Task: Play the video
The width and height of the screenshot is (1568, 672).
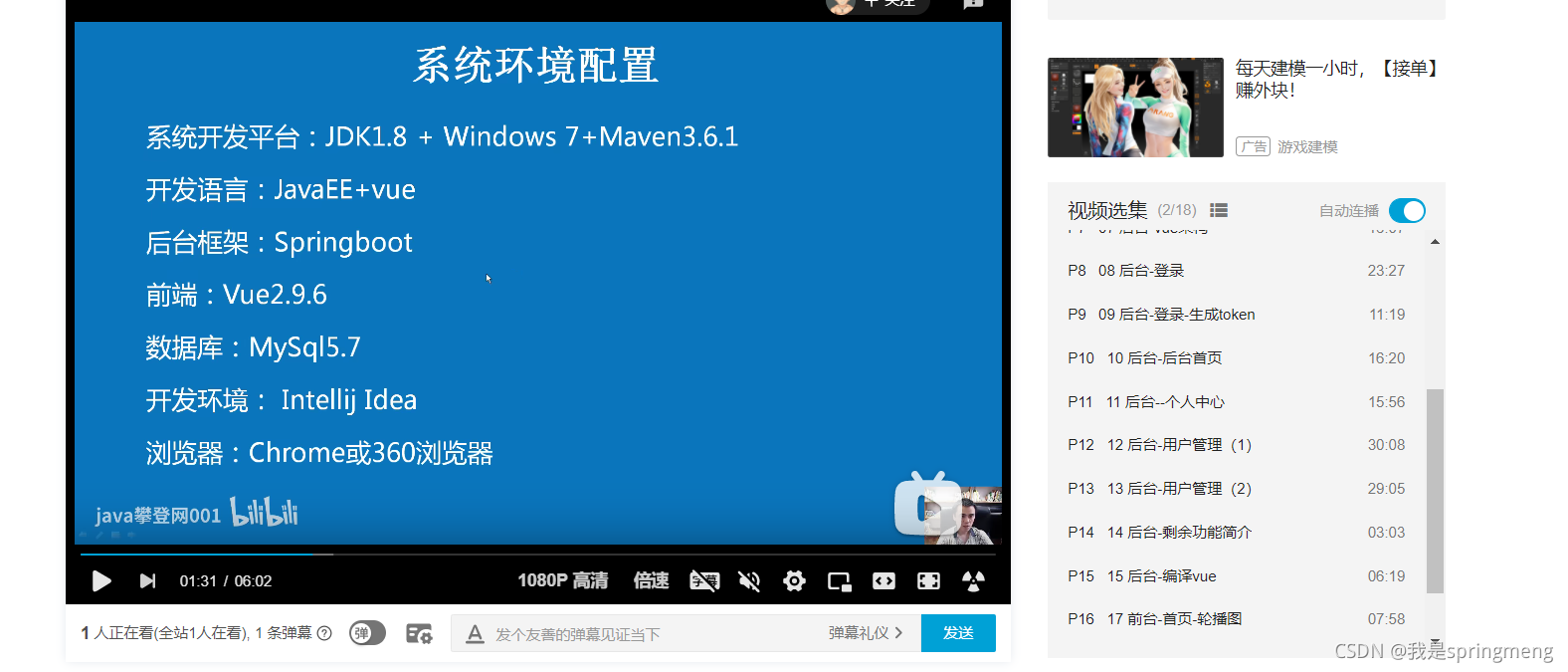Action: pos(100,580)
